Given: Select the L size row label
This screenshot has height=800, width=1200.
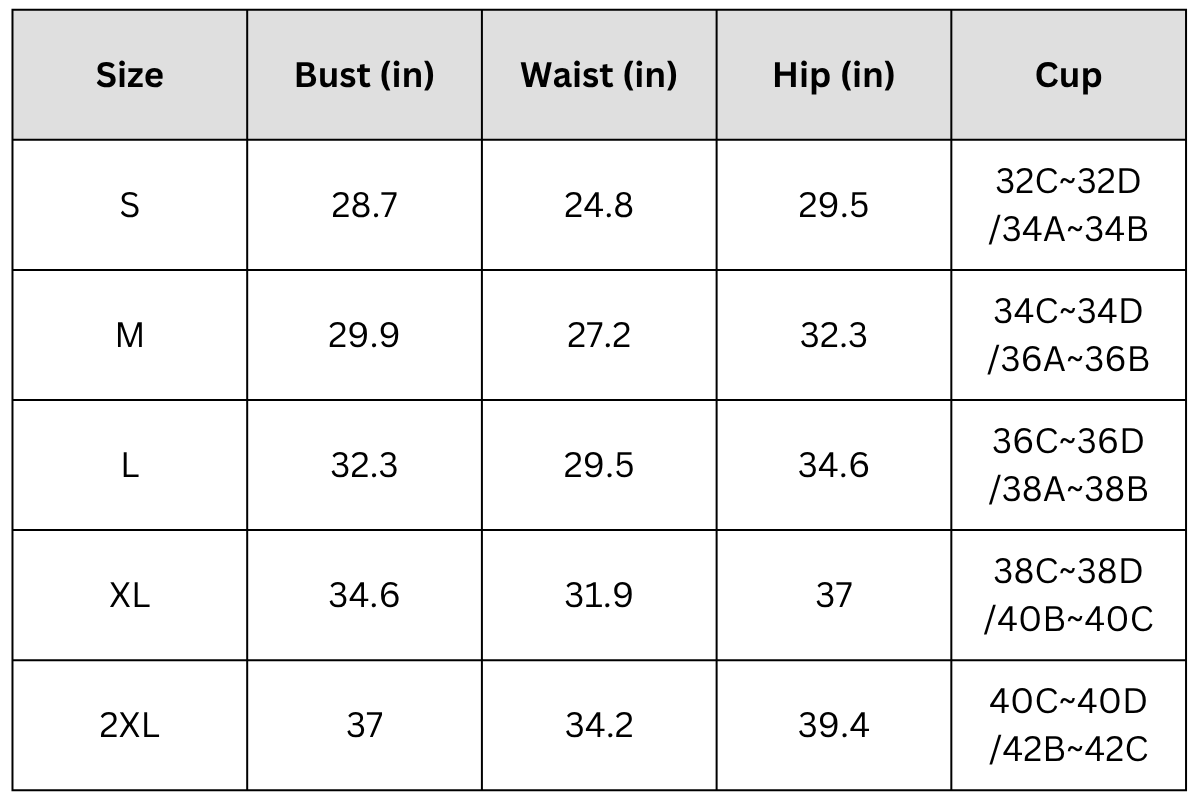Looking at the screenshot, I should click(x=130, y=465).
